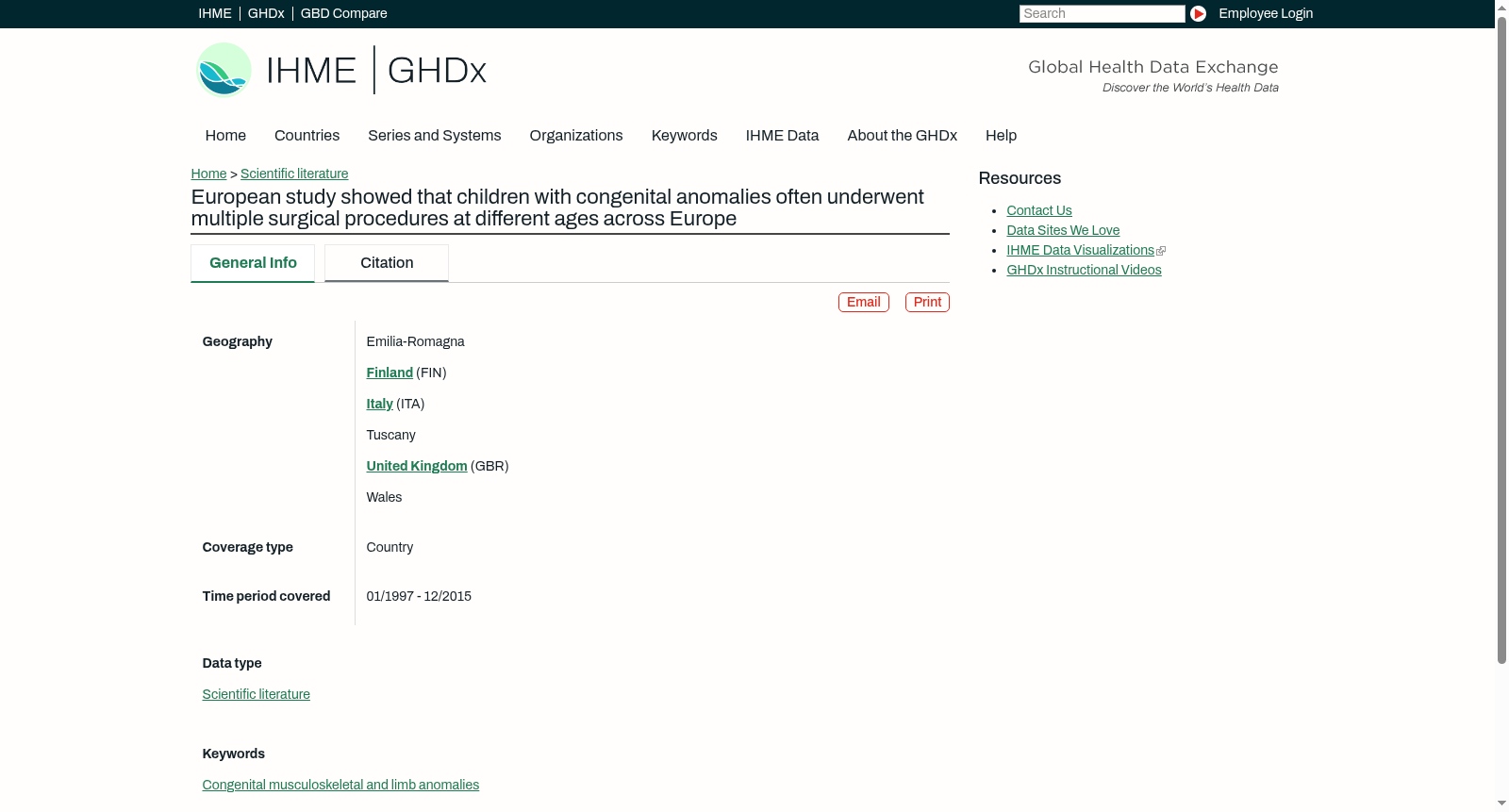The image size is (1509, 812).
Task: Open the Organizations menu
Action: [x=576, y=136]
